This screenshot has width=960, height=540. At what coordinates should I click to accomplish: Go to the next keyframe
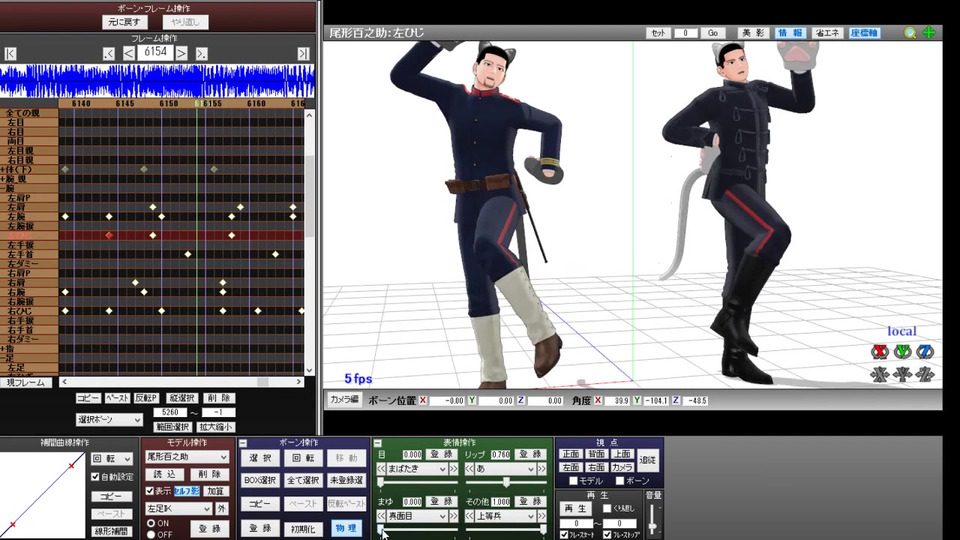(x=201, y=53)
